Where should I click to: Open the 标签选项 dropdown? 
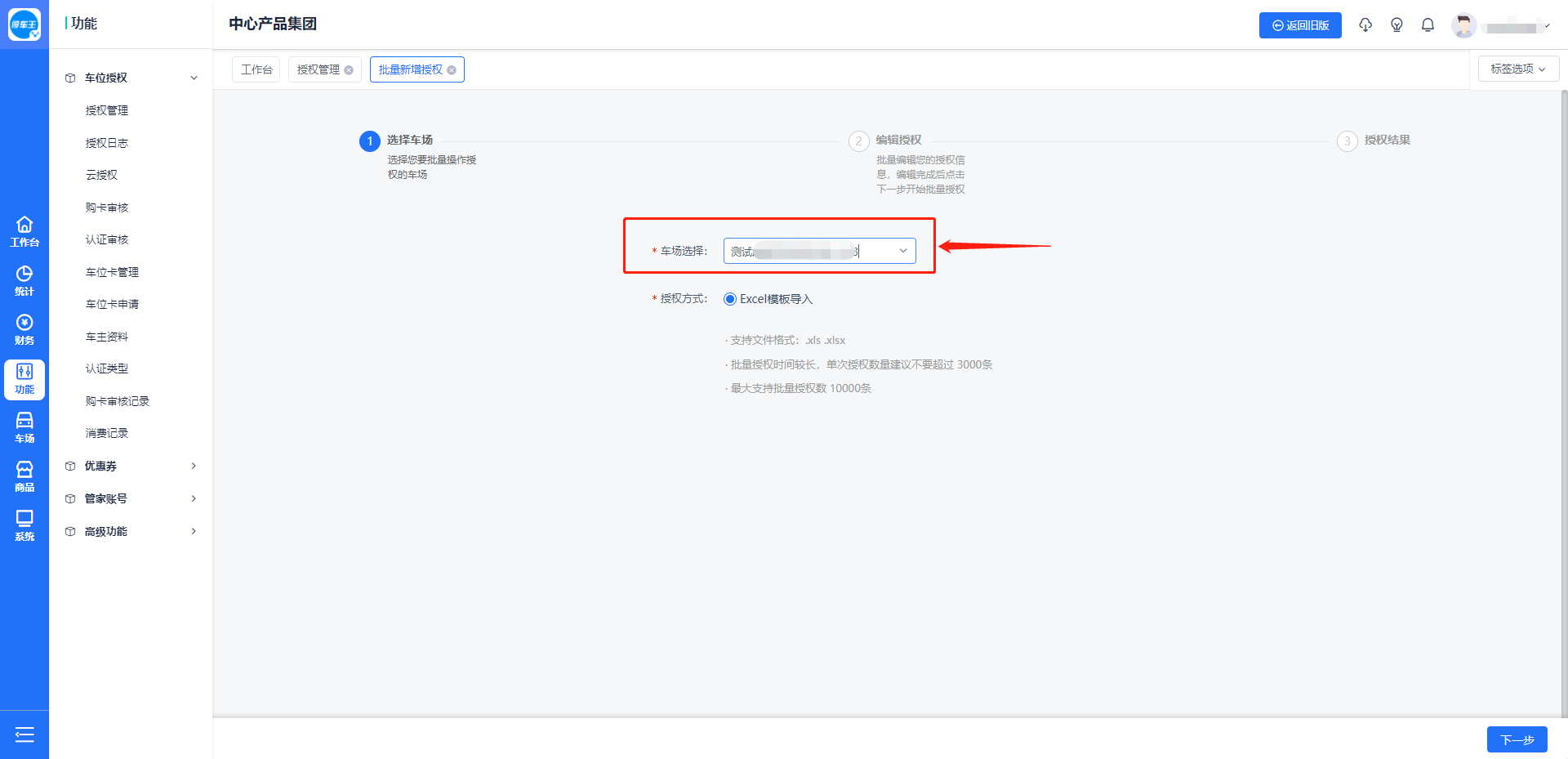coord(1518,69)
